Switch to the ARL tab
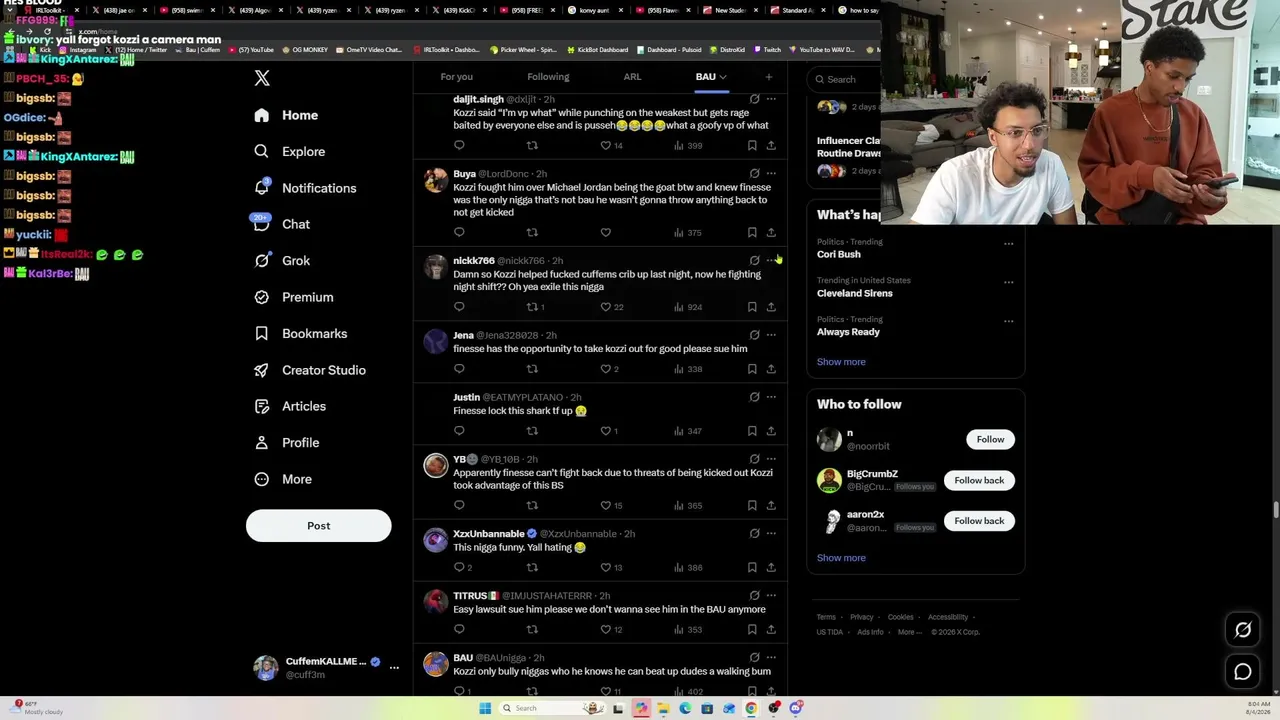The height and width of the screenshot is (720, 1280). tap(632, 77)
